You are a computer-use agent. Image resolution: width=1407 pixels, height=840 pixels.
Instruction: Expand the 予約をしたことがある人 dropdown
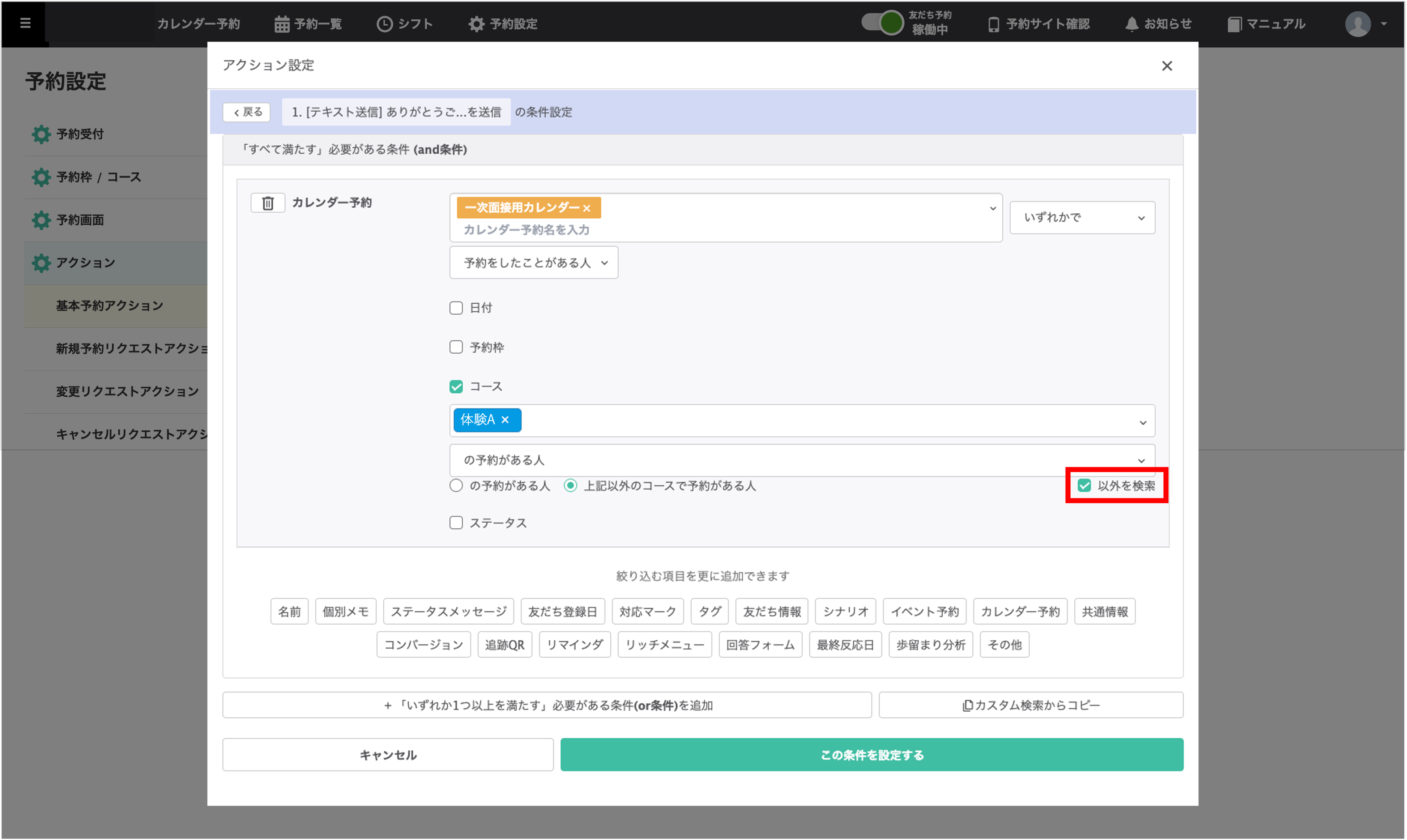(533, 263)
